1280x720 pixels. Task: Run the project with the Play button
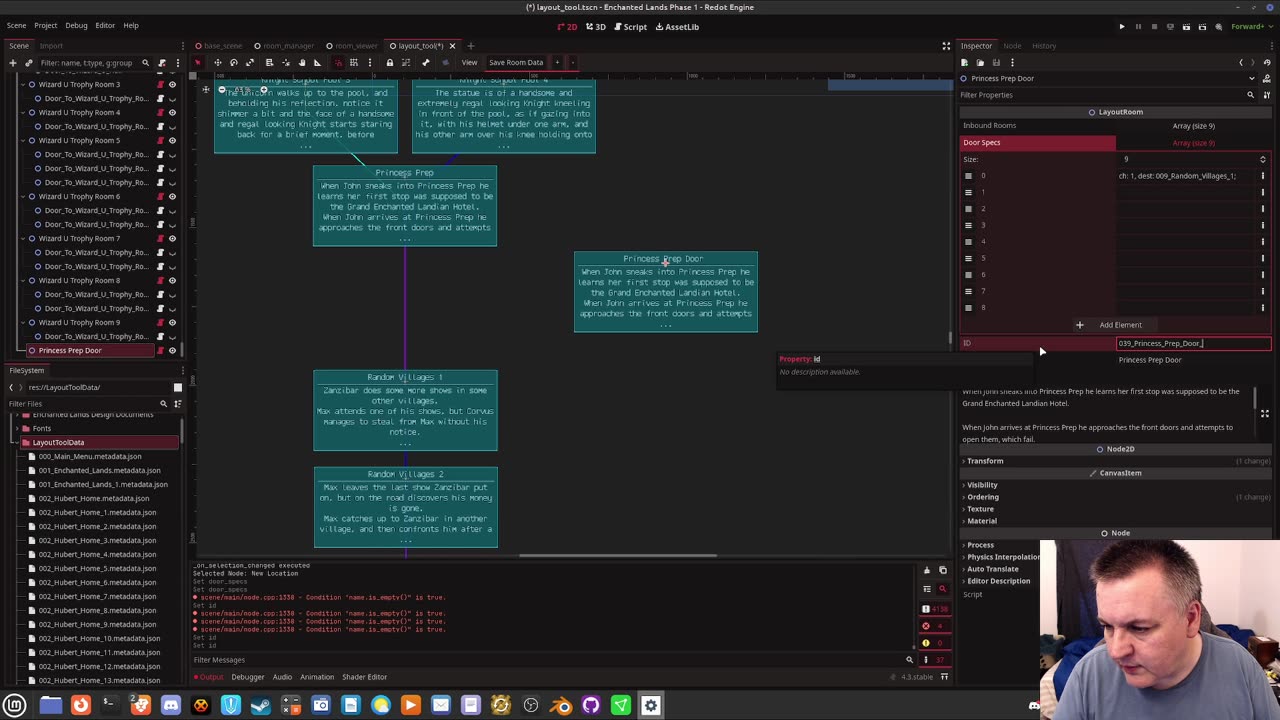[x=1122, y=26]
